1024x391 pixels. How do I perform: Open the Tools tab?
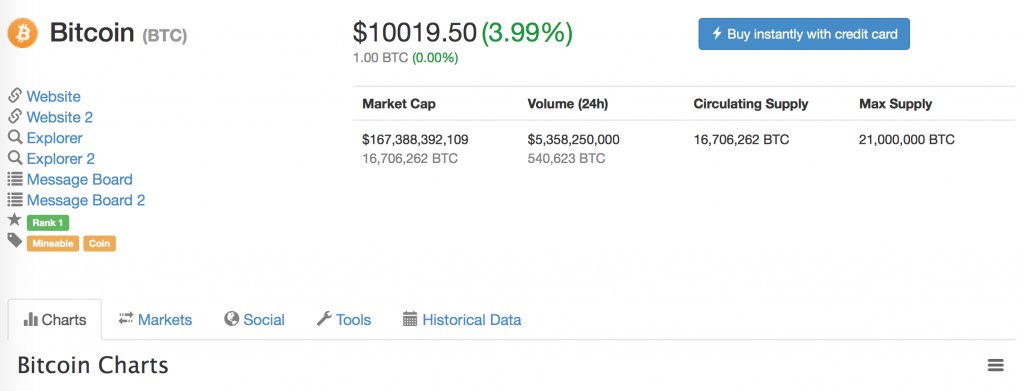tap(344, 319)
